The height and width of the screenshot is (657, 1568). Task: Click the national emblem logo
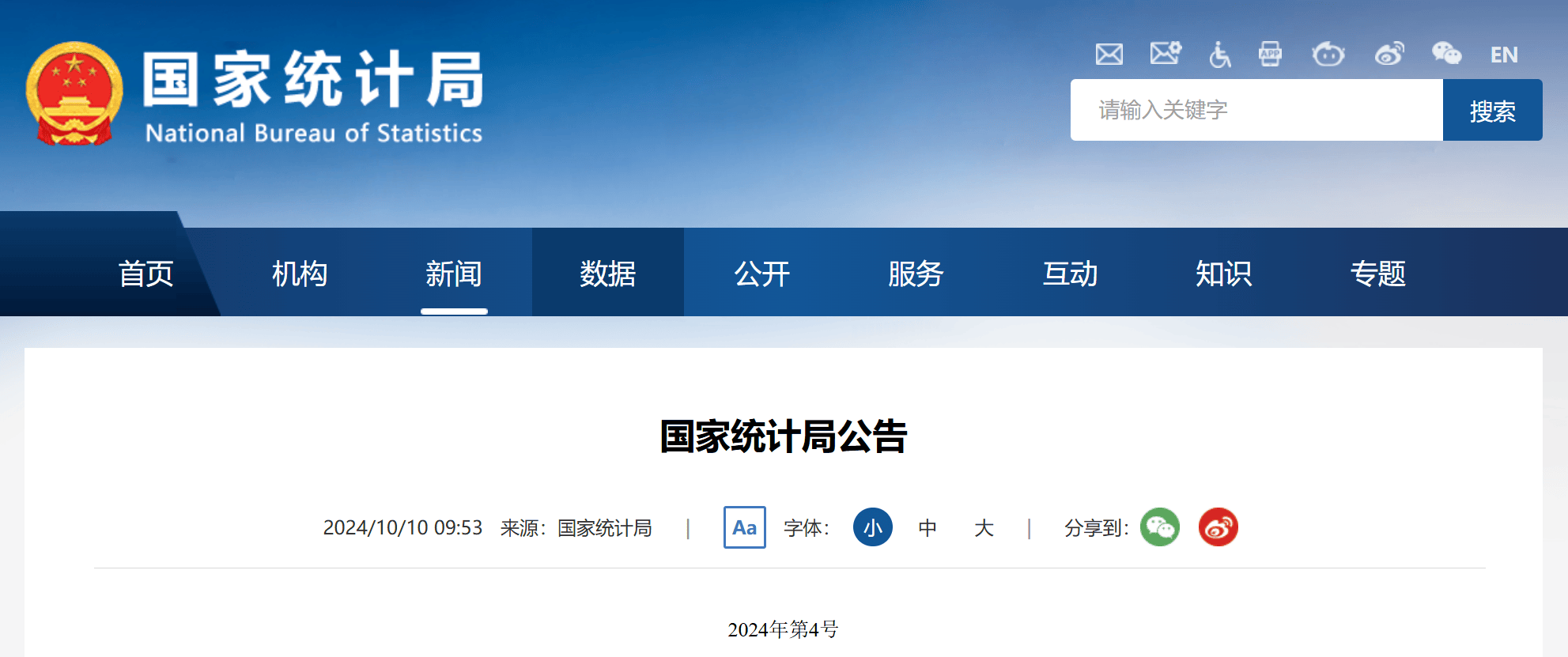coord(74,93)
